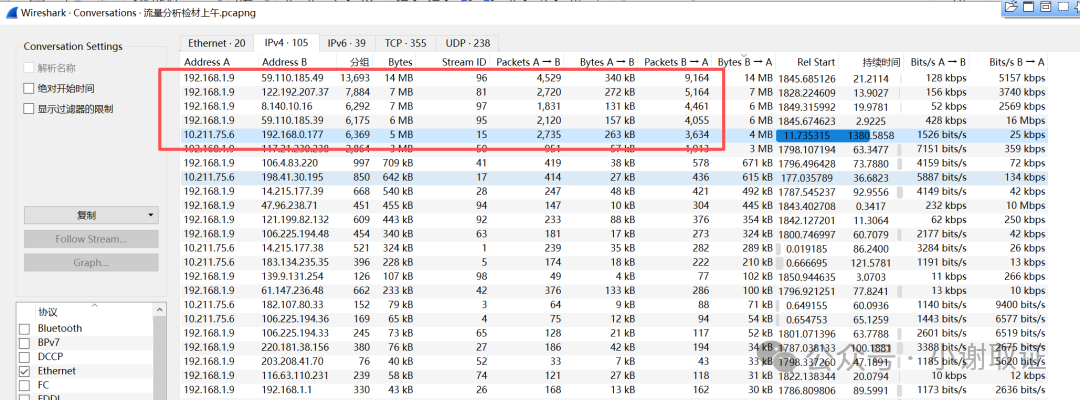1080x400 pixels.
Task: Select the row with address 139.9.131.254
Action: point(614,276)
